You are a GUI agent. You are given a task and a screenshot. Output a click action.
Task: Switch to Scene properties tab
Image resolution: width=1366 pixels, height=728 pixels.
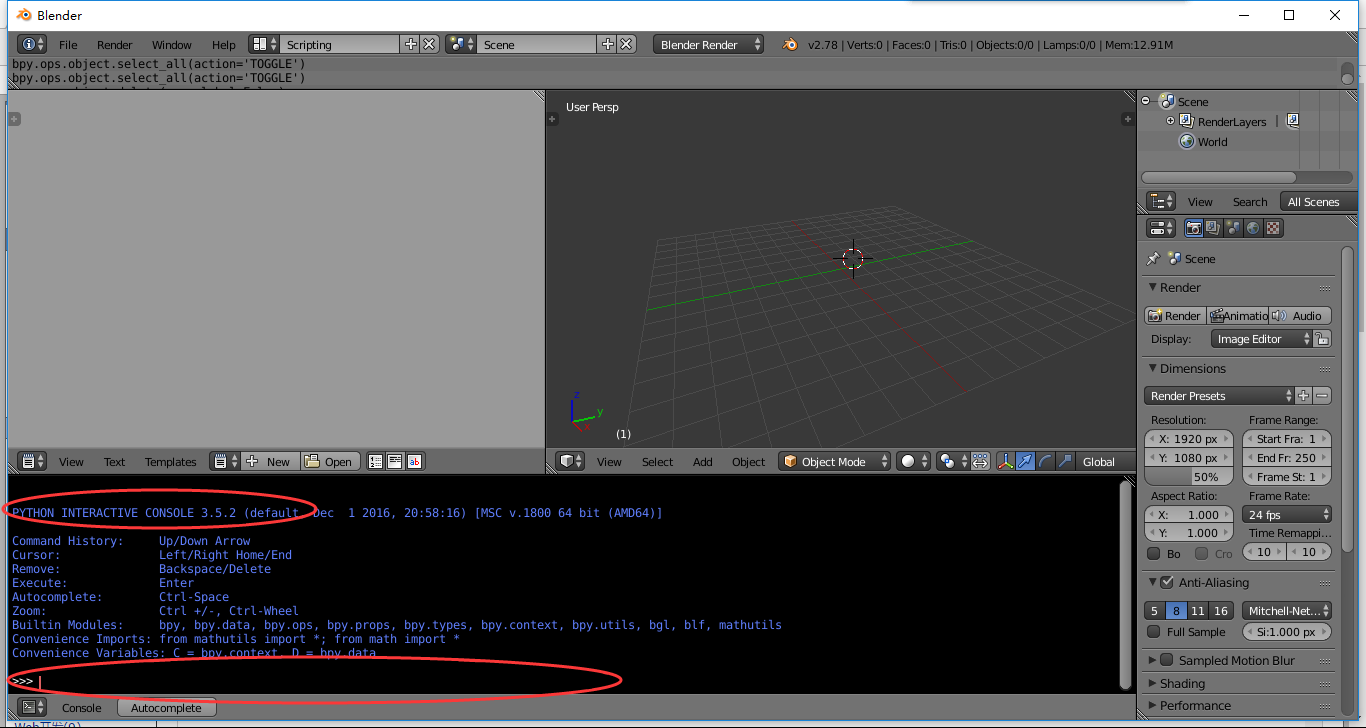click(1233, 228)
